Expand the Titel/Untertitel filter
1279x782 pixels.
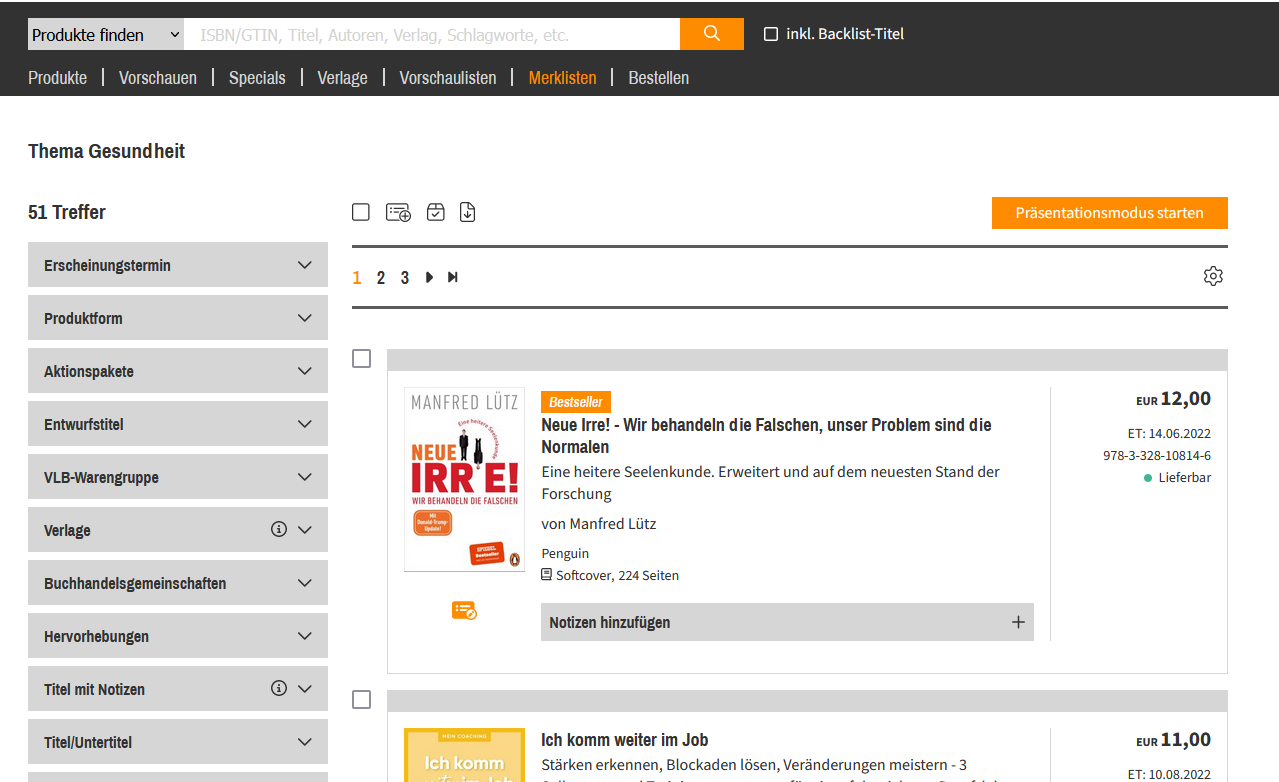point(178,742)
